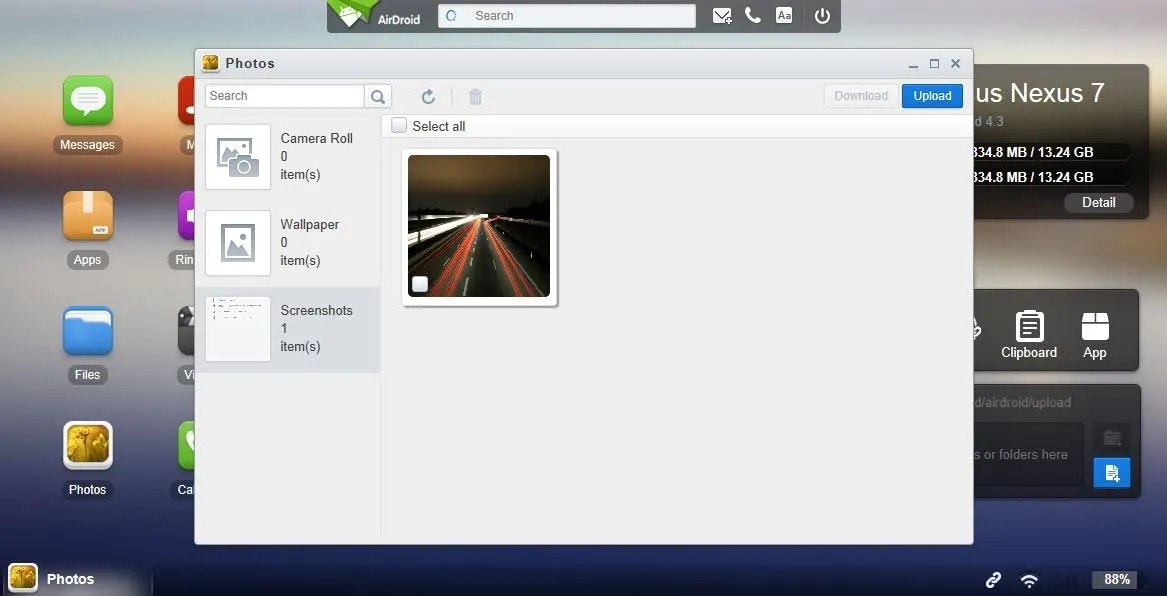Click the Wallpaper album thumbnail image
Image resolution: width=1167 pixels, height=596 pixels.
238,243
